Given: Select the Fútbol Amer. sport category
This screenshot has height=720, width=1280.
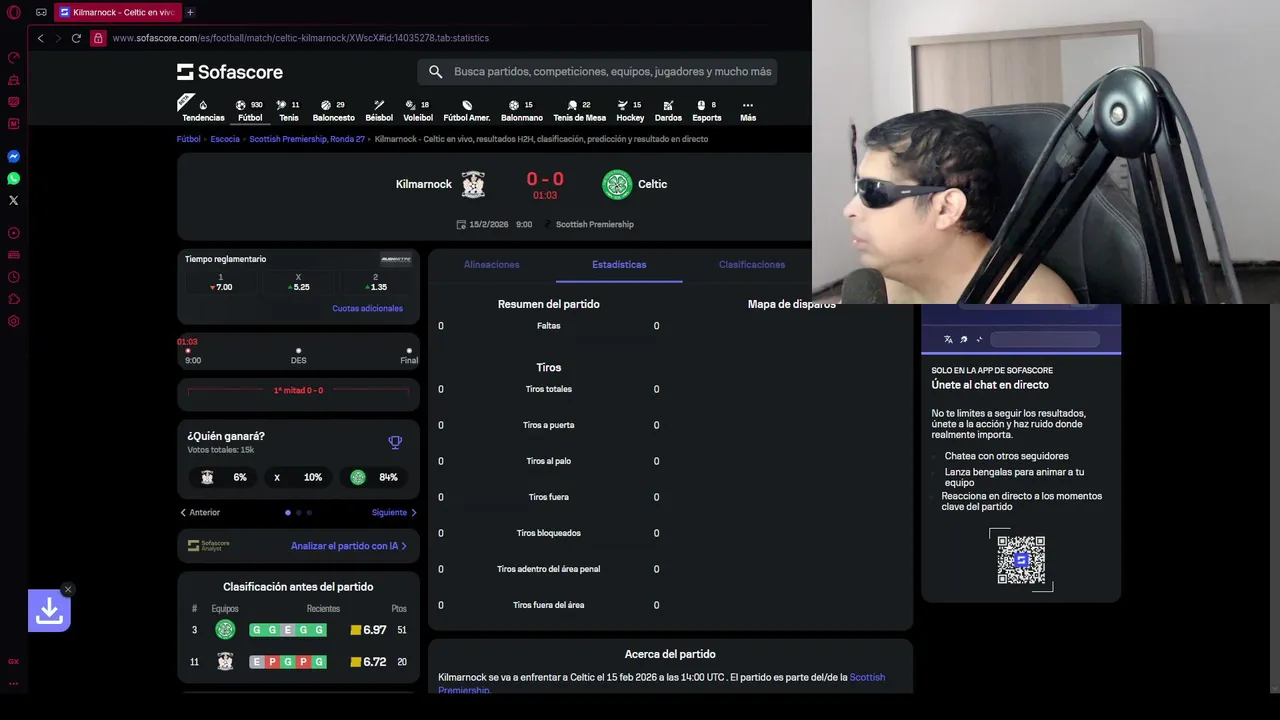Looking at the screenshot, I should (x=467, y=110).
